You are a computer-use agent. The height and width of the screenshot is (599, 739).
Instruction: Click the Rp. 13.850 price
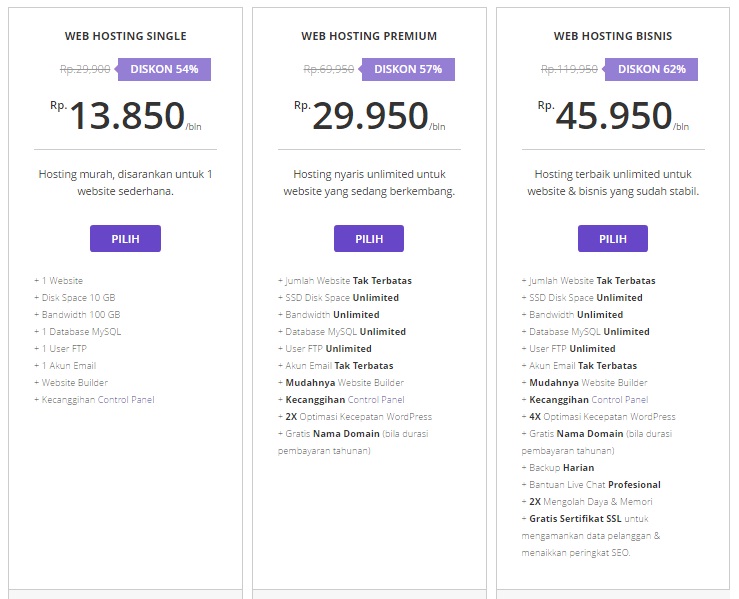click(127, 116)
